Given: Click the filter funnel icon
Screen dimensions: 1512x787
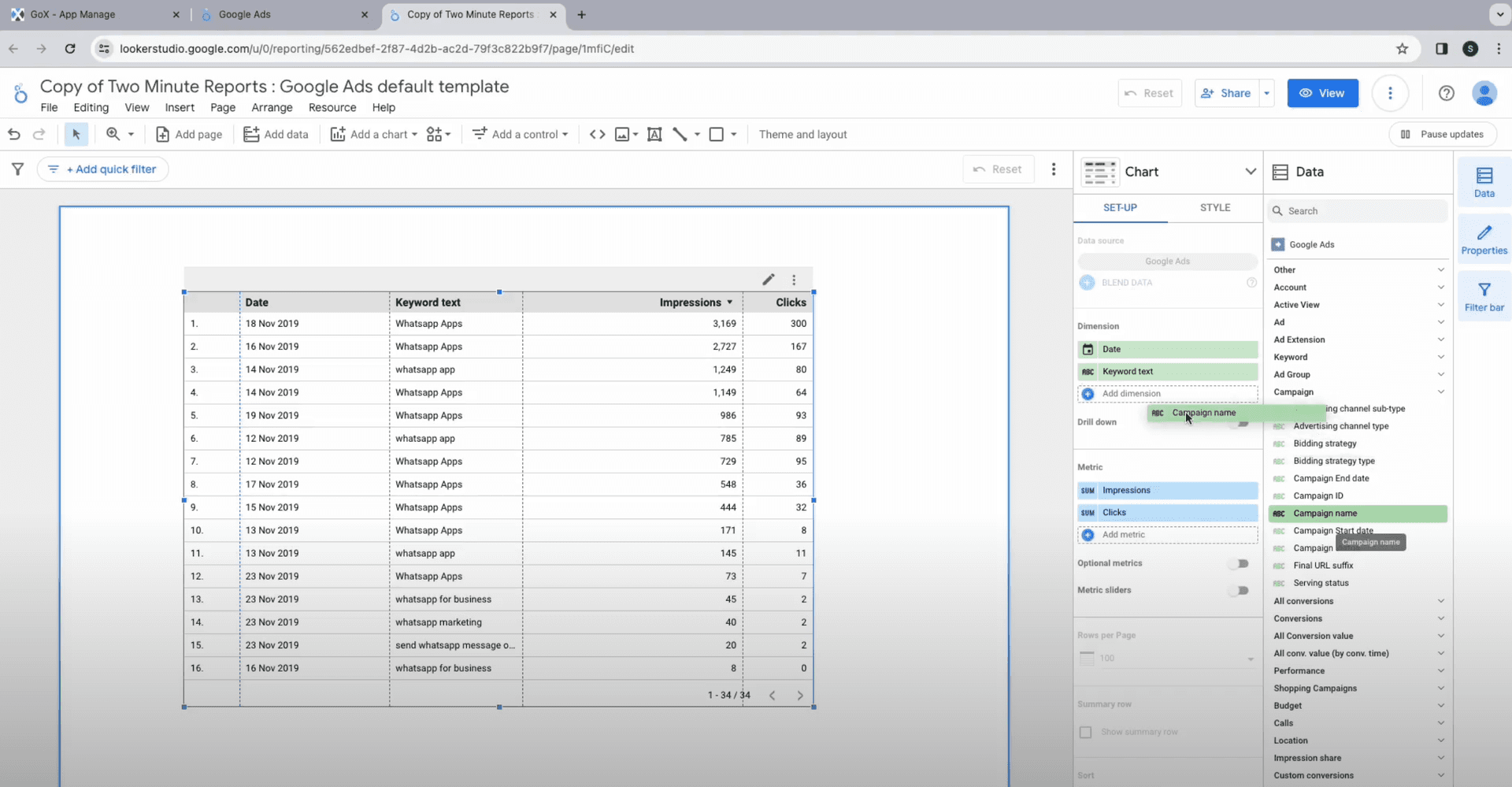Looking at the screenshot, I should pyautogui.click(x=17, y=169).
